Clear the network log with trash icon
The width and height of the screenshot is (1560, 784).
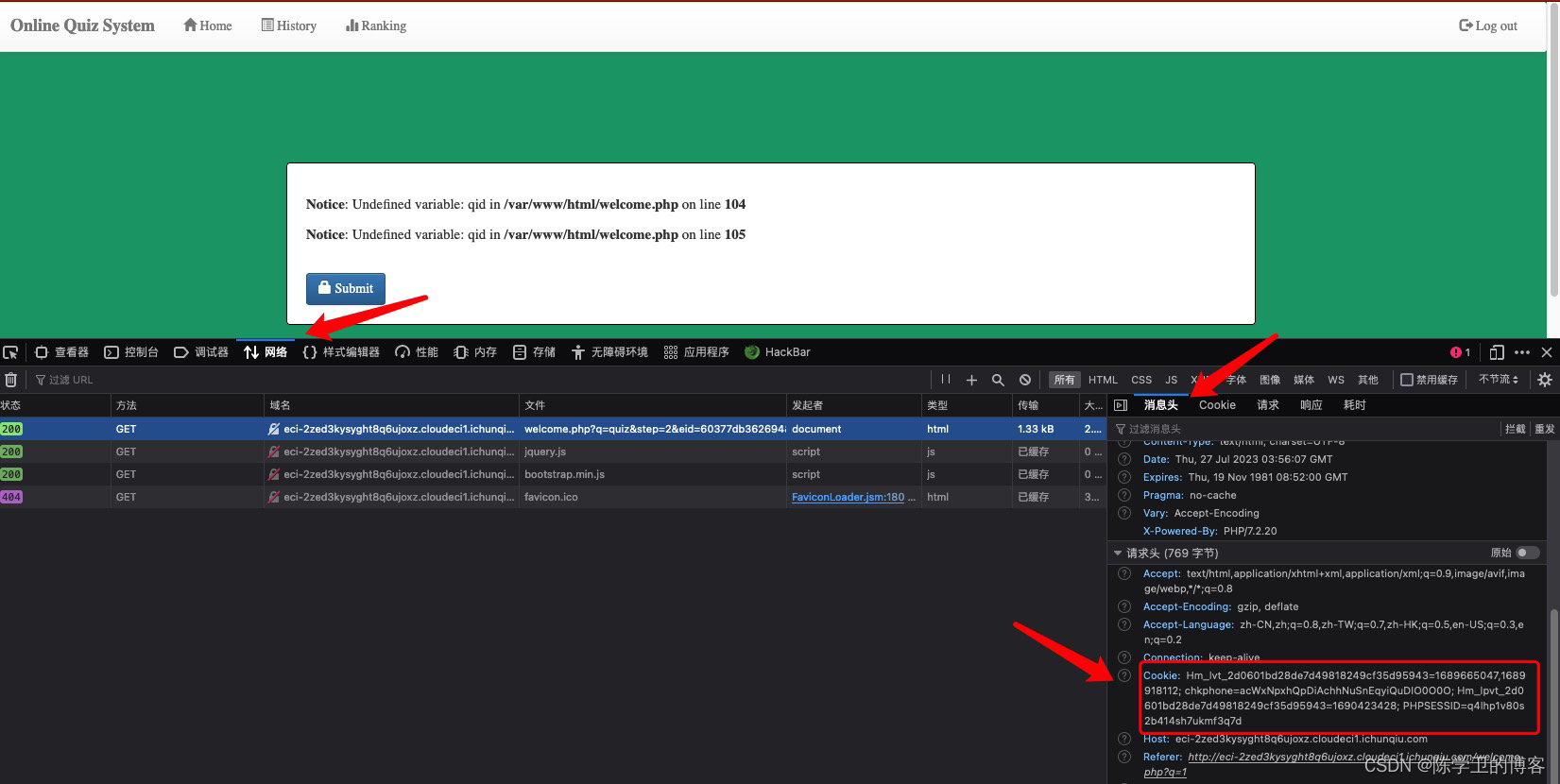(11, 380)
